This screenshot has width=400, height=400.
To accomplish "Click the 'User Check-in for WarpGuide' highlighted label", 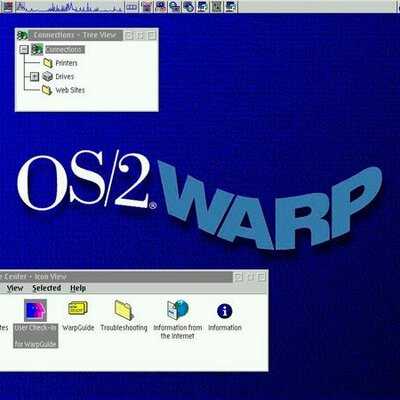I will pyautogui.click(x=36, y=336).
